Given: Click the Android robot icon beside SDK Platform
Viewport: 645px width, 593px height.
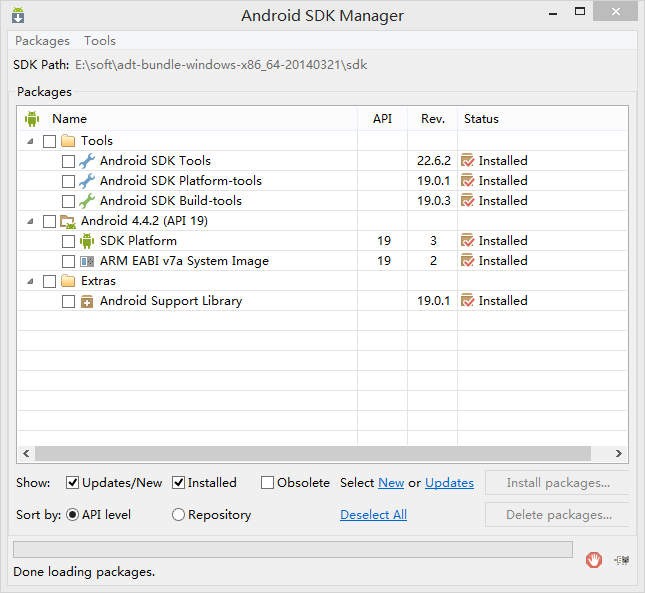Looking at the screenshot, I should click(87, 241).
